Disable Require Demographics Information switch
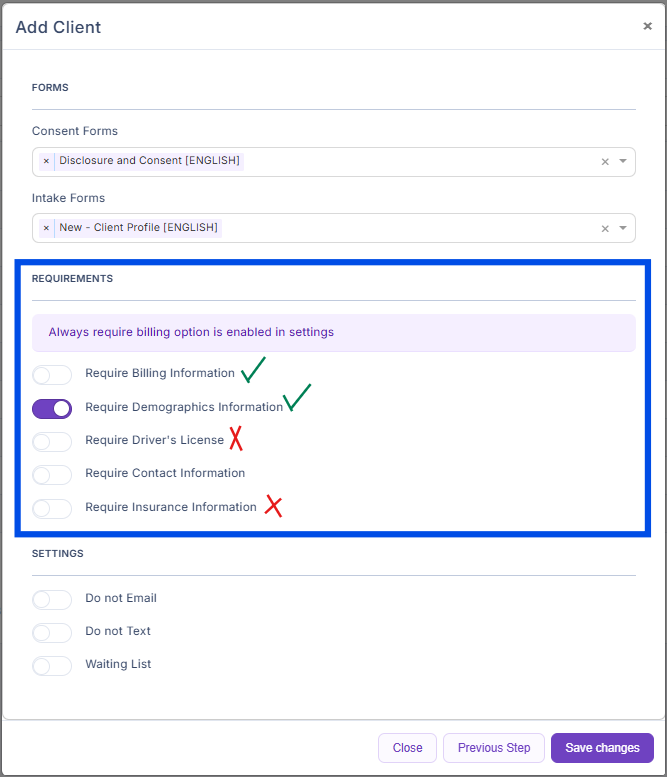The height and width of the screenshot is (777, 667). pos(52,408)
